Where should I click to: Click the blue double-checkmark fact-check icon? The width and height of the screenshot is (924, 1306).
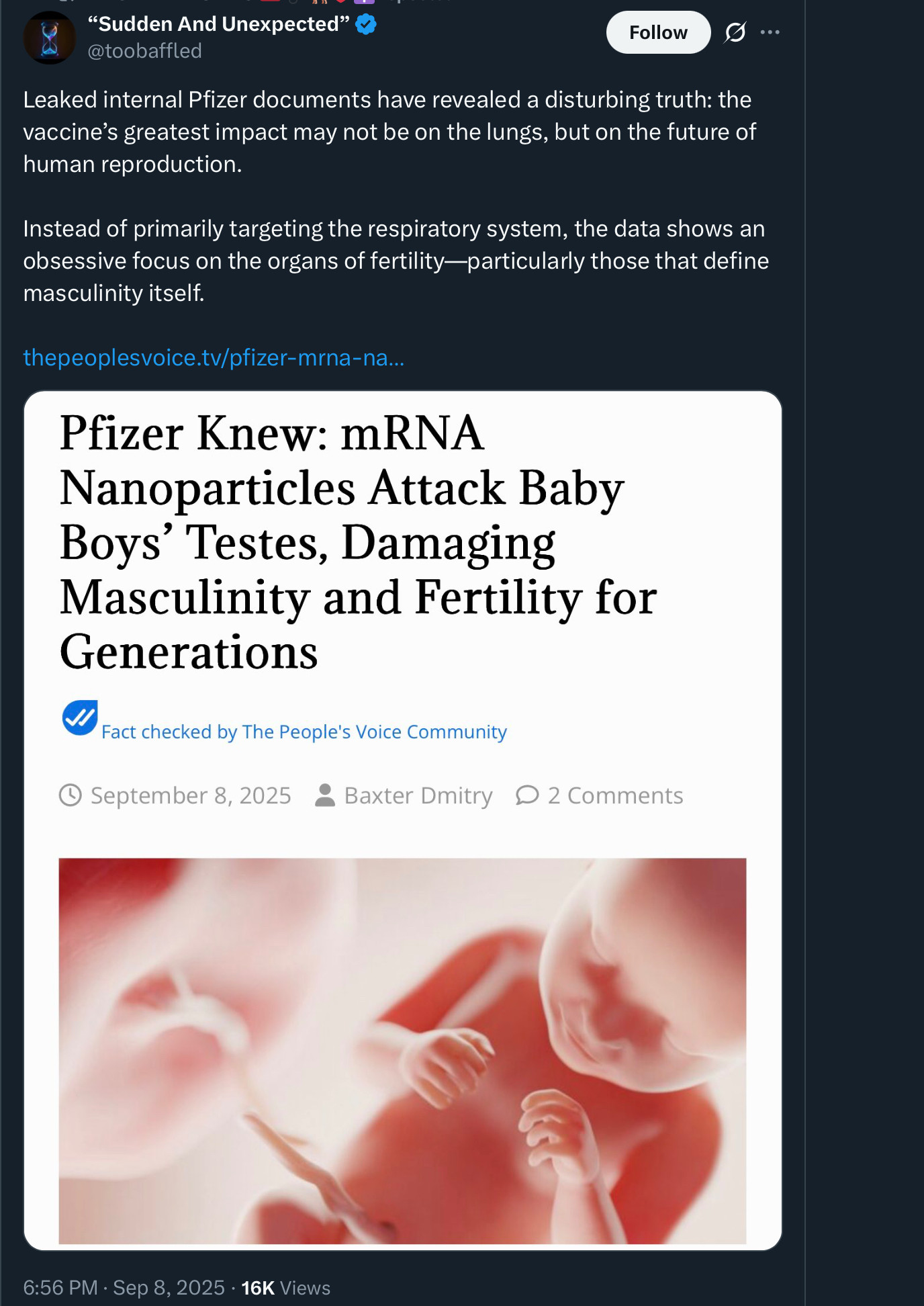pyautogui.click(x=80, y=717)
